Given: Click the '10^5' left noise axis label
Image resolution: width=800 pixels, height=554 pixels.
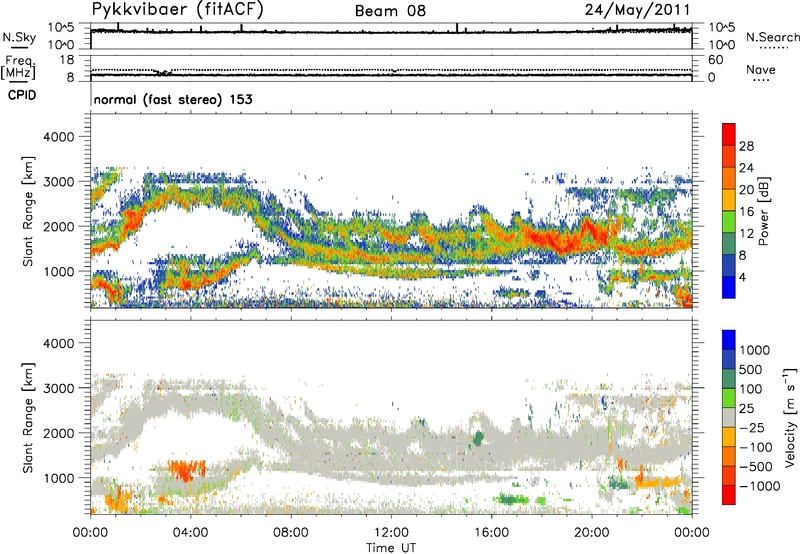Looking at the screenshot, I should pyautogui.click(x=61, y=28).
